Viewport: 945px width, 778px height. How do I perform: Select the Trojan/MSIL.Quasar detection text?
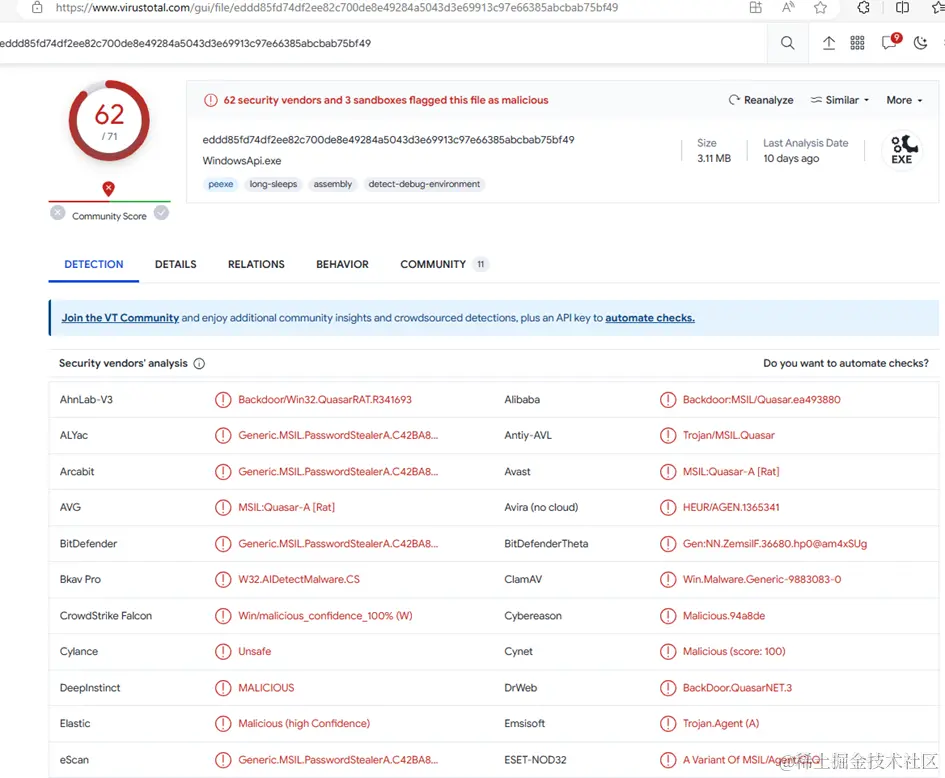click(x=729, y=435)
